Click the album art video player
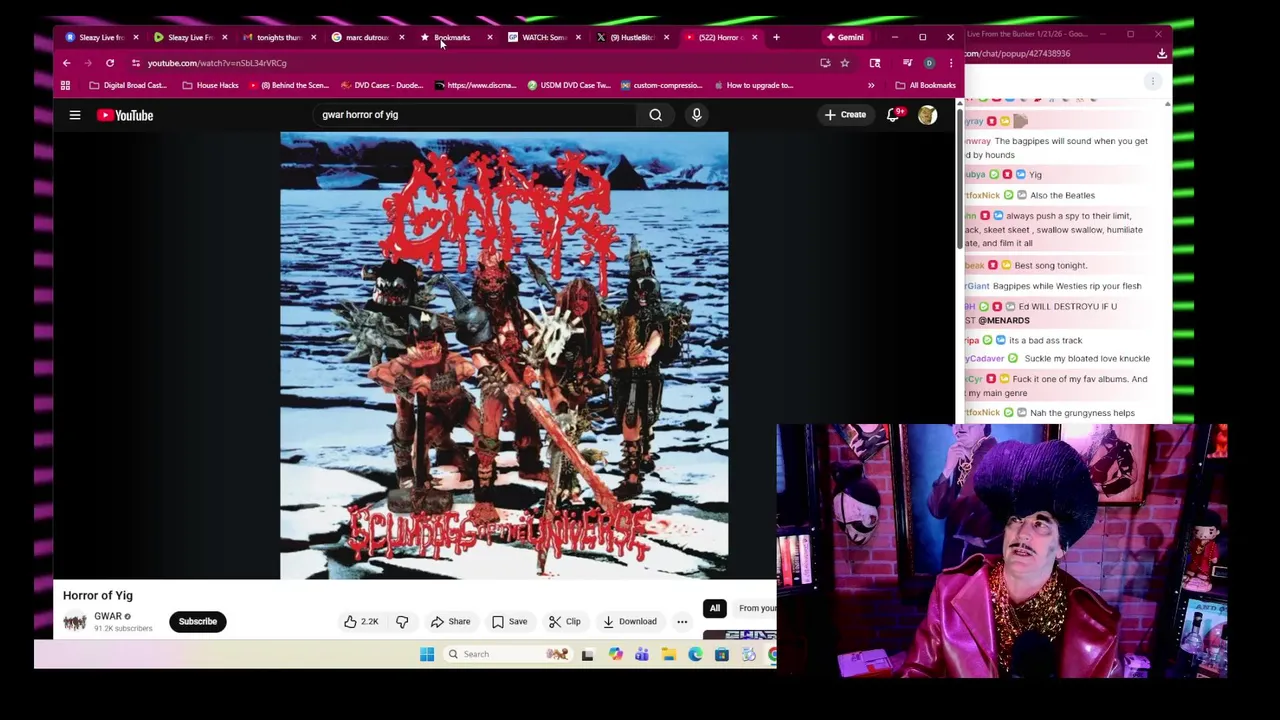 504,355
